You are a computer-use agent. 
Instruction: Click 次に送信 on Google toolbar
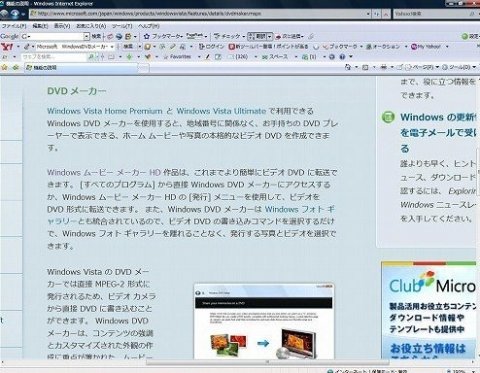click(289, 36)
